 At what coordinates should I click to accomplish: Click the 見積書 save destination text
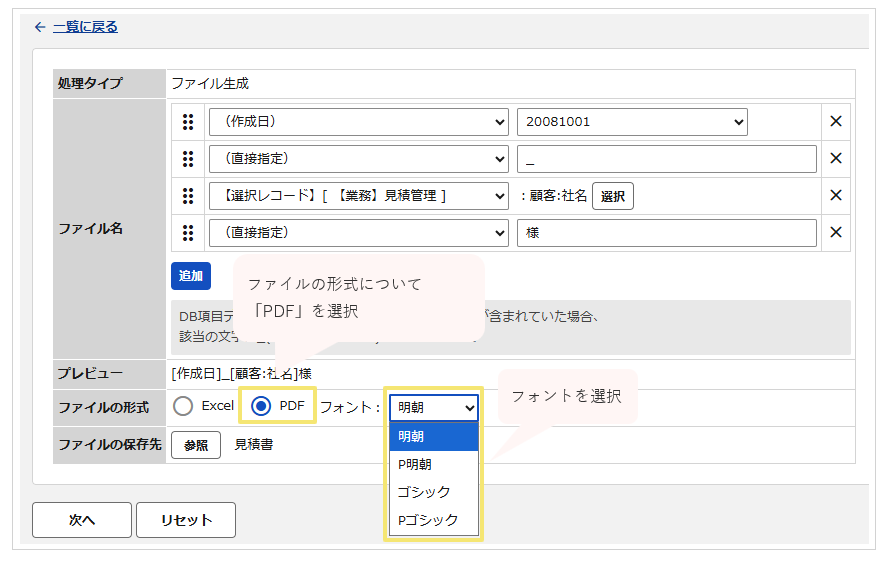point(254,445)
